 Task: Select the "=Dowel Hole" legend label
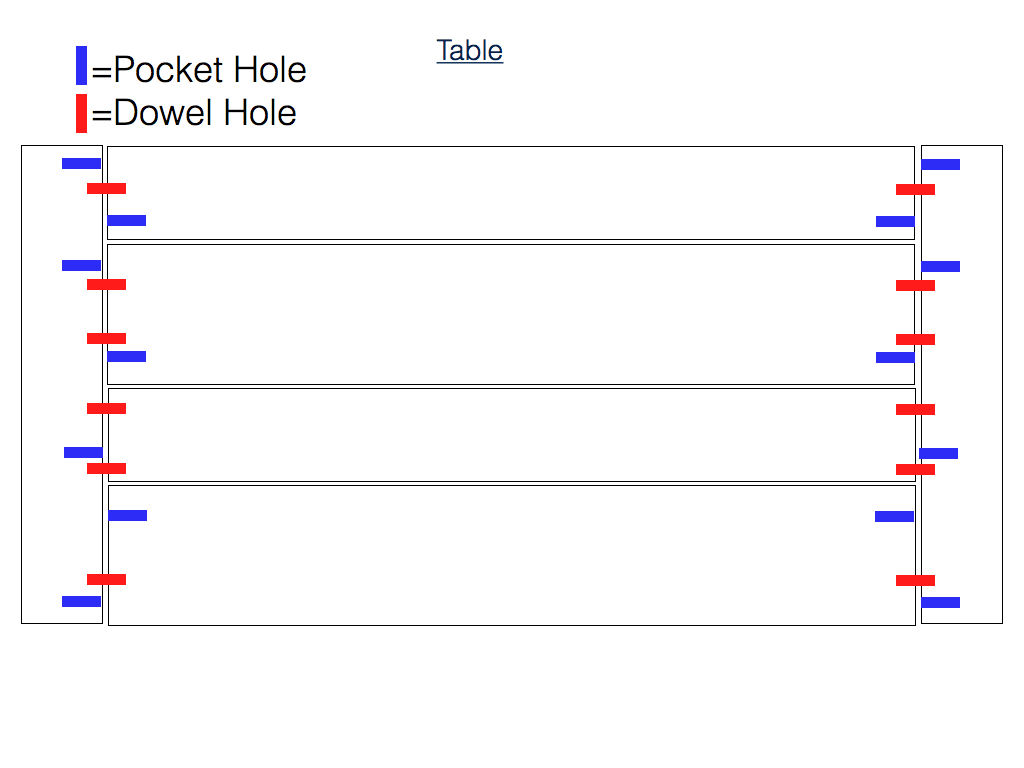(194, 112)
